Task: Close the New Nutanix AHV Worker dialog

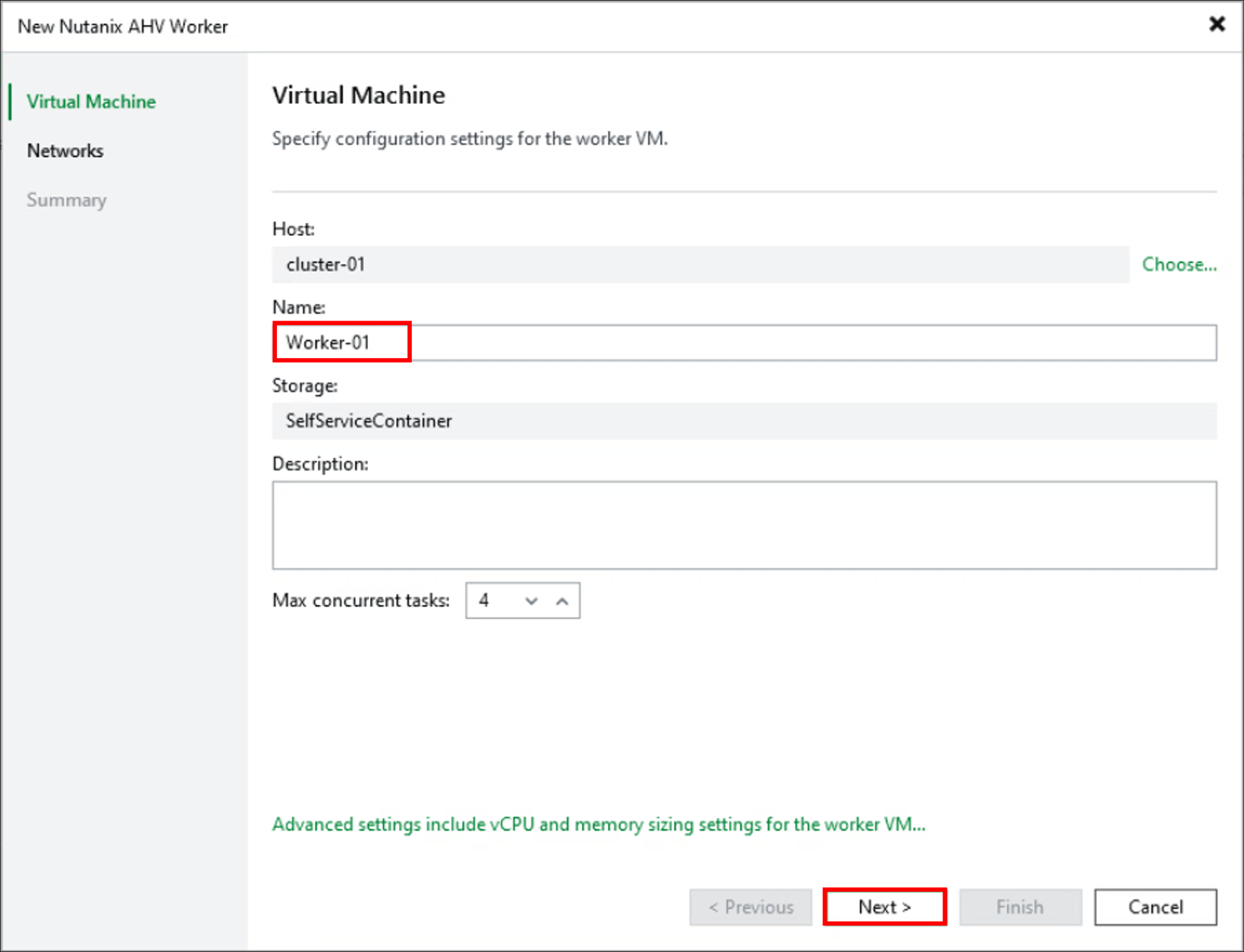Action: (1217, 24)
